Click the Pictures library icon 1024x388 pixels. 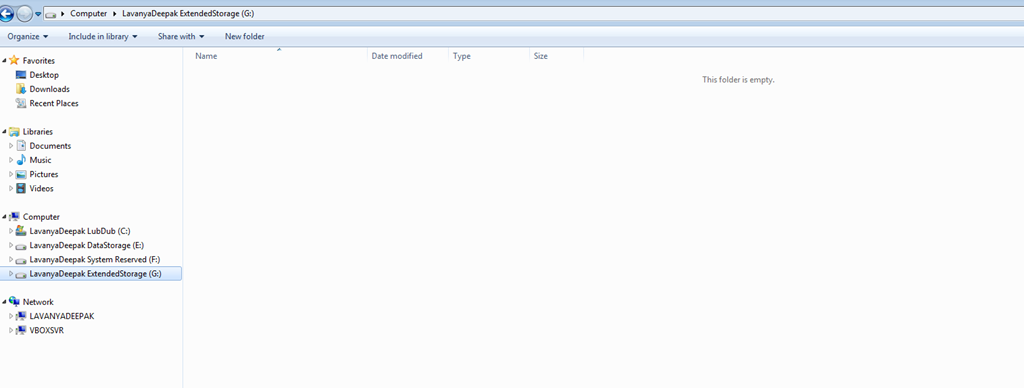(21, 174)
